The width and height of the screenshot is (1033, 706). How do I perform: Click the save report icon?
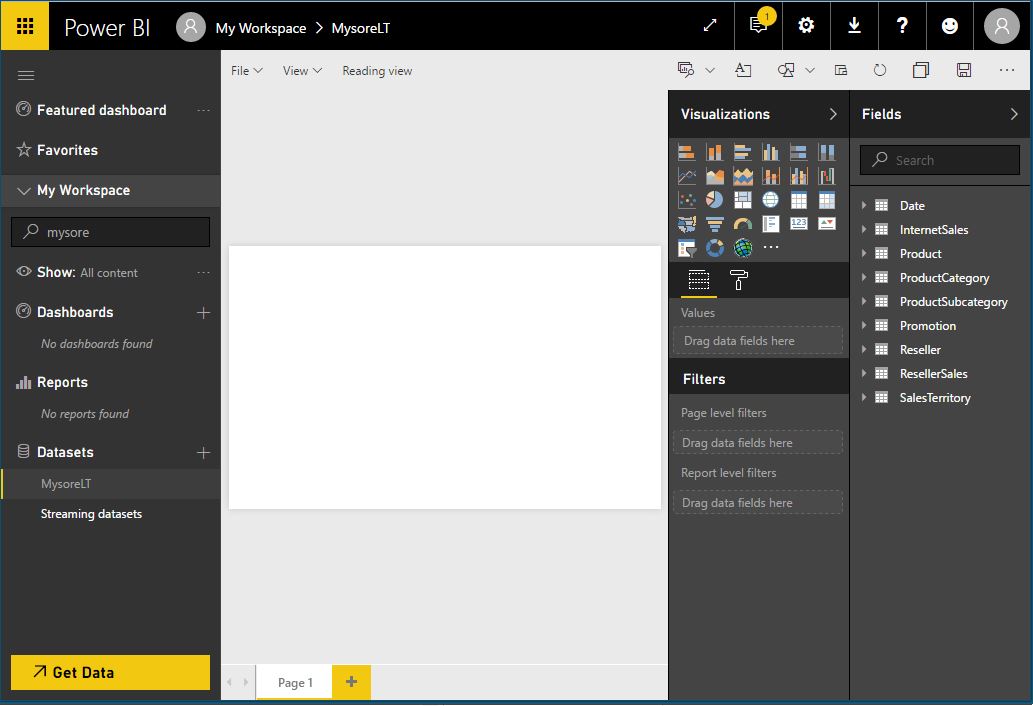coord(964,70)
